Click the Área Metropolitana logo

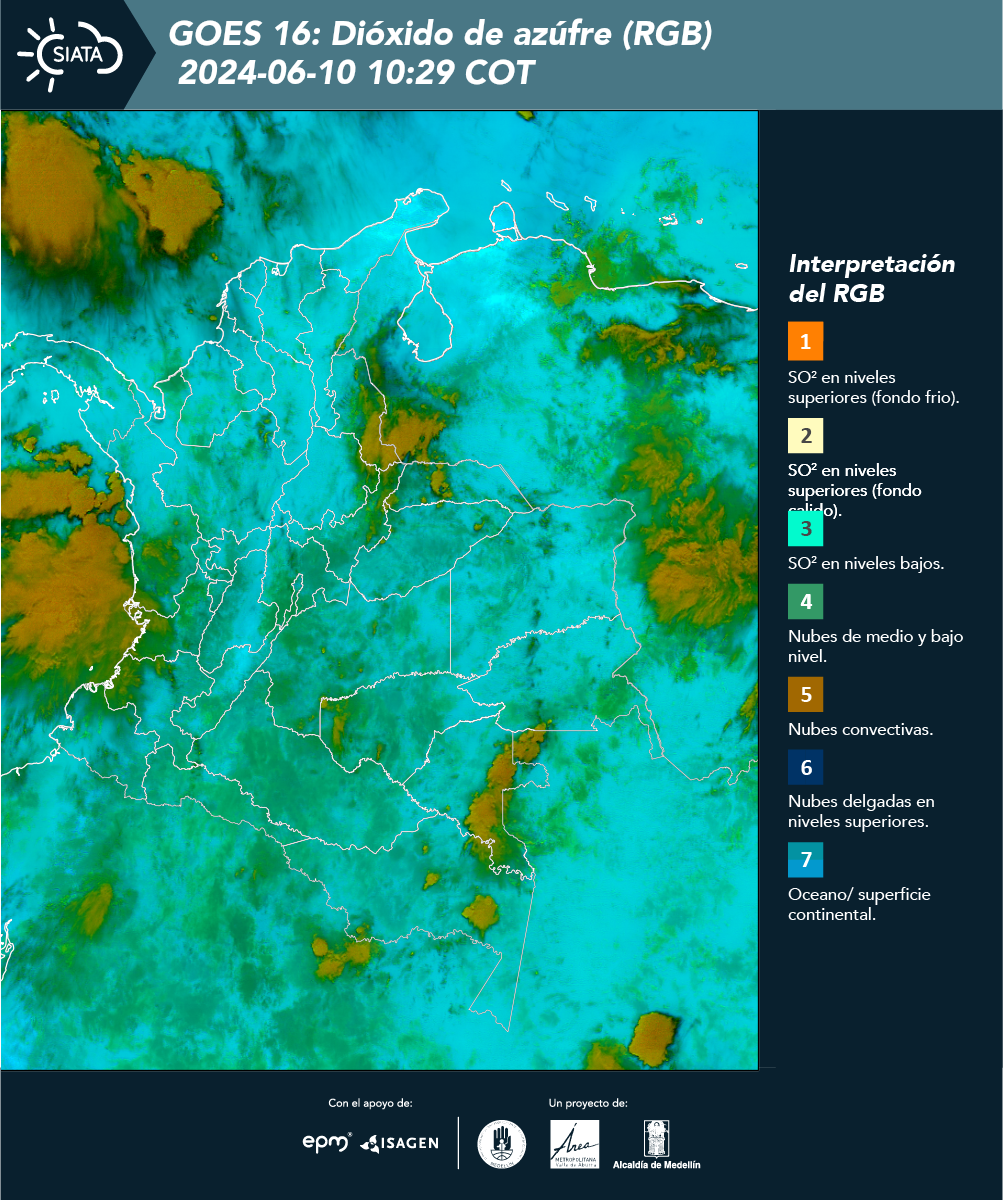point(575,1144)
